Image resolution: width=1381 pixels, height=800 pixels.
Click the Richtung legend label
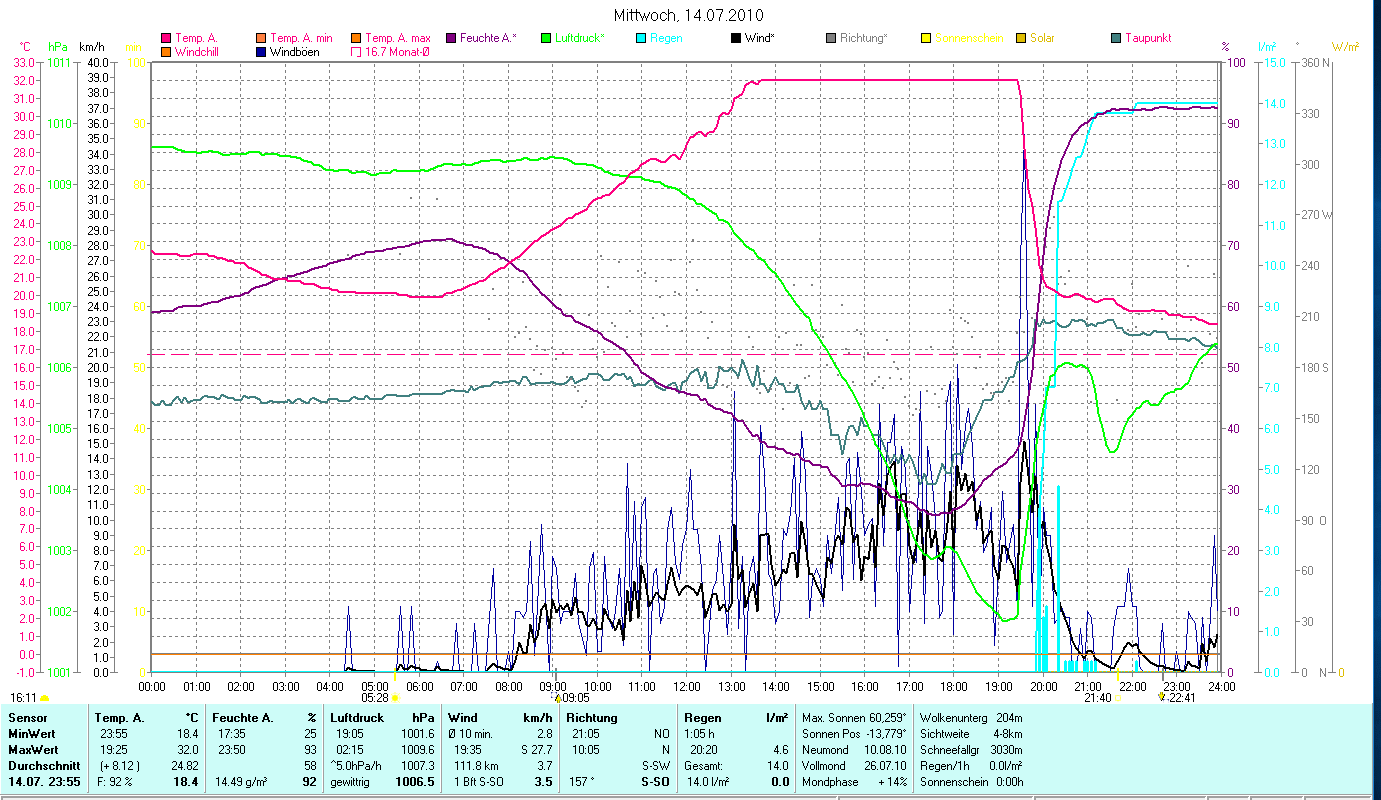coord(863,38)
